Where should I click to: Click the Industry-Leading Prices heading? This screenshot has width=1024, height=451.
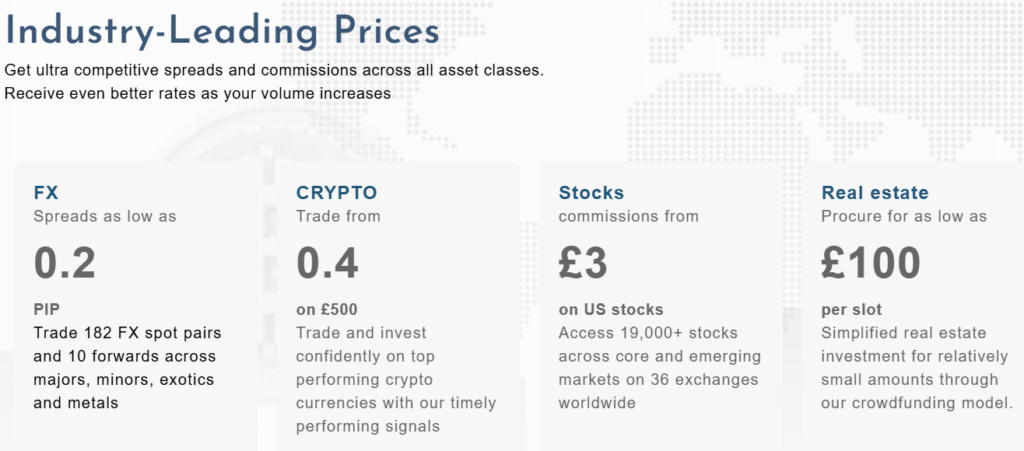click(222, 31)
